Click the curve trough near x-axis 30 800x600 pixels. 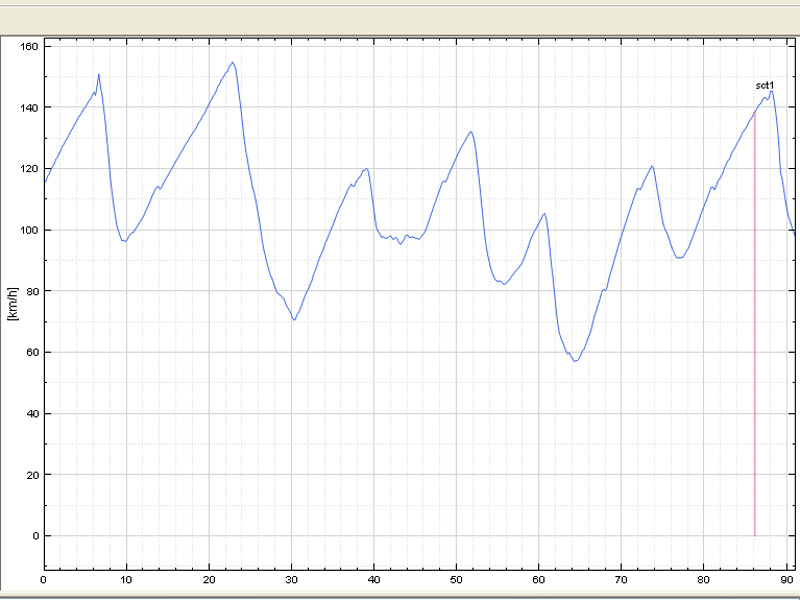point(294,319)
